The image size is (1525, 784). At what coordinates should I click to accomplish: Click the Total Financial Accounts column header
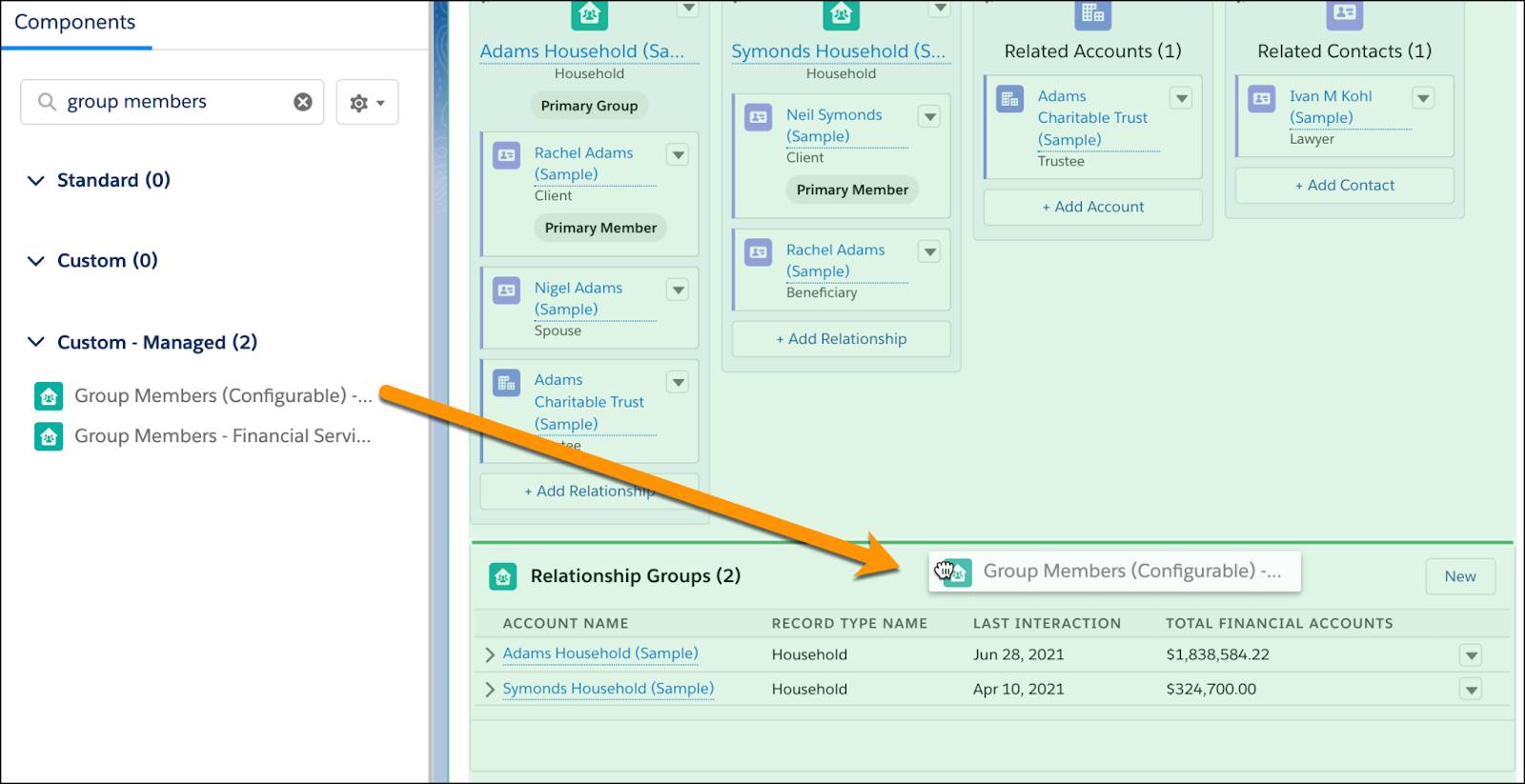click(1279, 624)
